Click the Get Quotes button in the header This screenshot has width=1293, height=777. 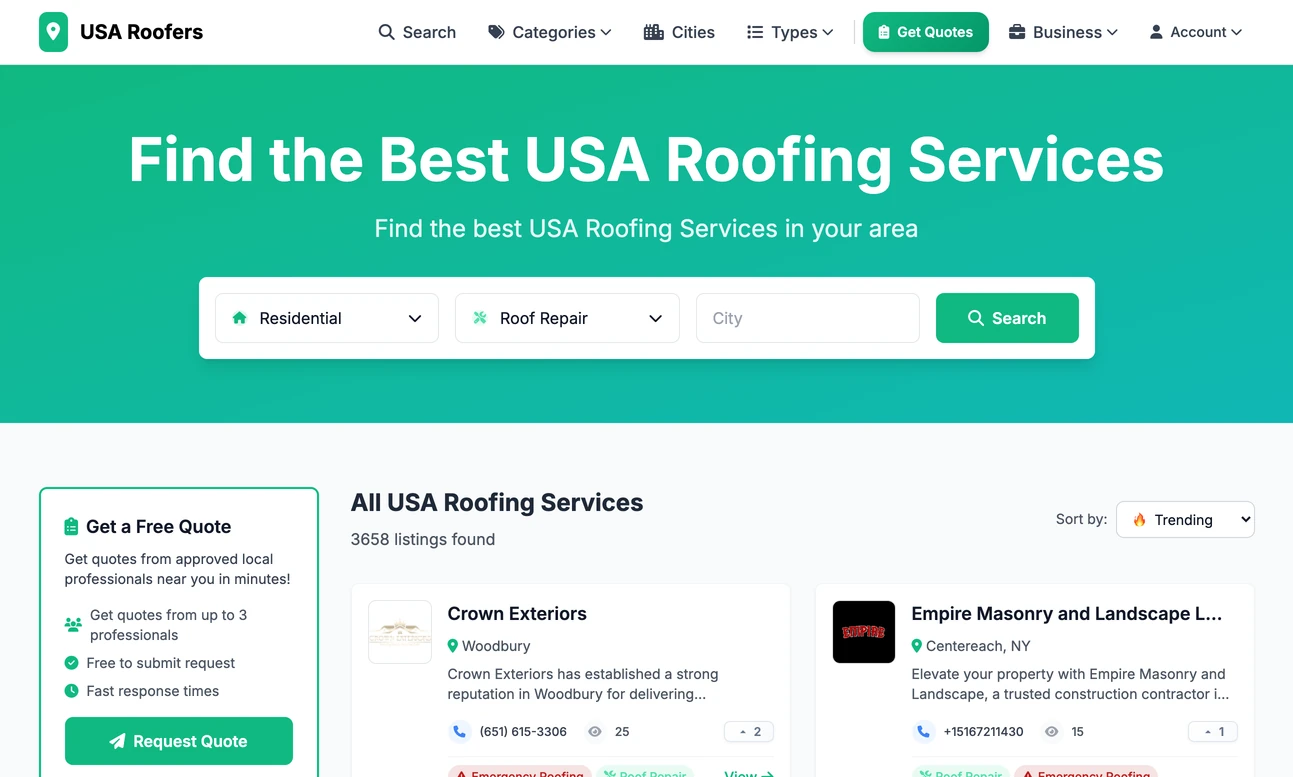click(x=926, y=32)
